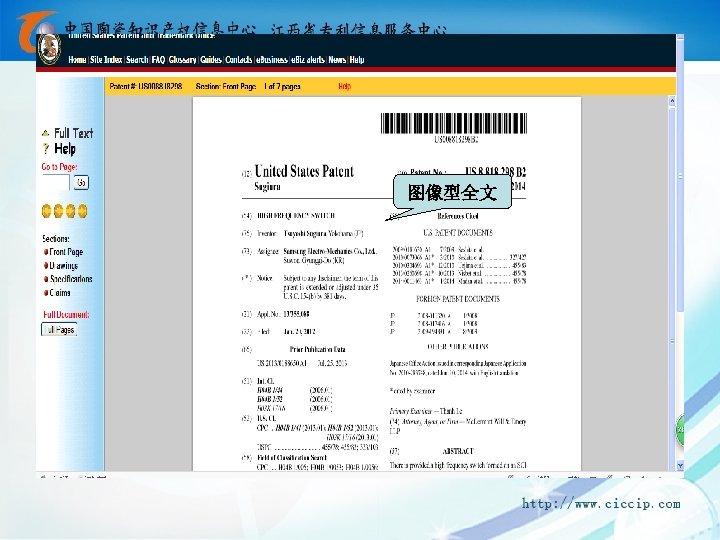The height and width of the screenshot is (540, 720).
Task: Jump to the Specifications section
Action: (71, 279)
